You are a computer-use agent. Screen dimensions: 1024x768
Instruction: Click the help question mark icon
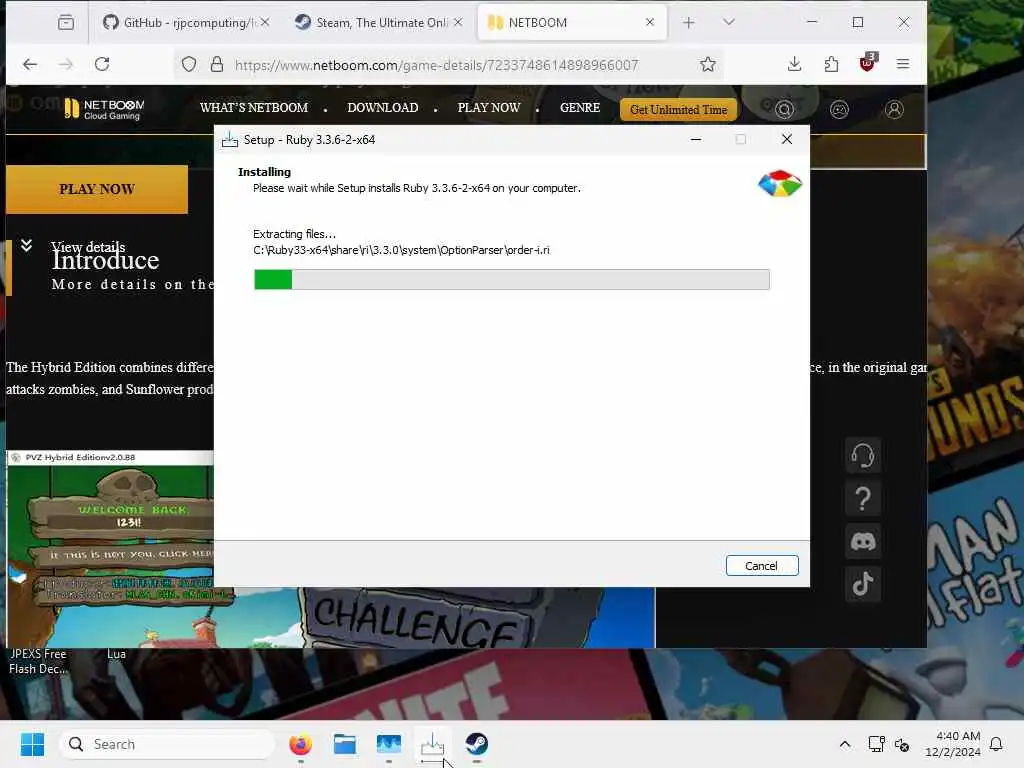click(863, 499)
